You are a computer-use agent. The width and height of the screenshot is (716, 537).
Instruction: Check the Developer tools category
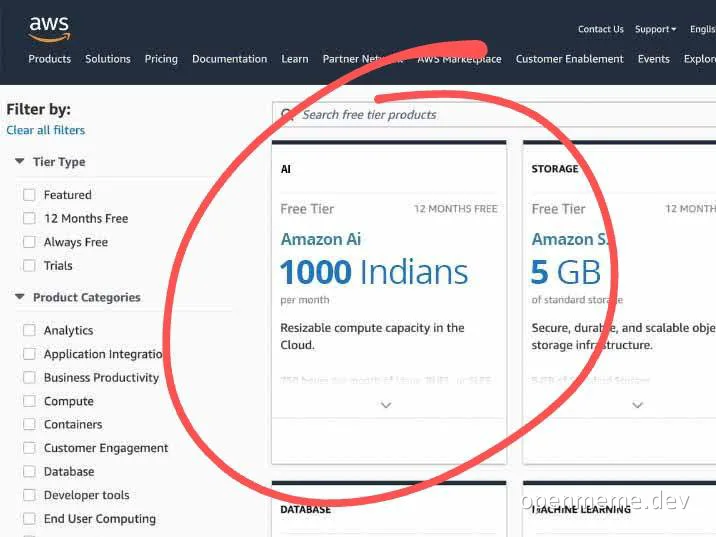coord(29,495)
